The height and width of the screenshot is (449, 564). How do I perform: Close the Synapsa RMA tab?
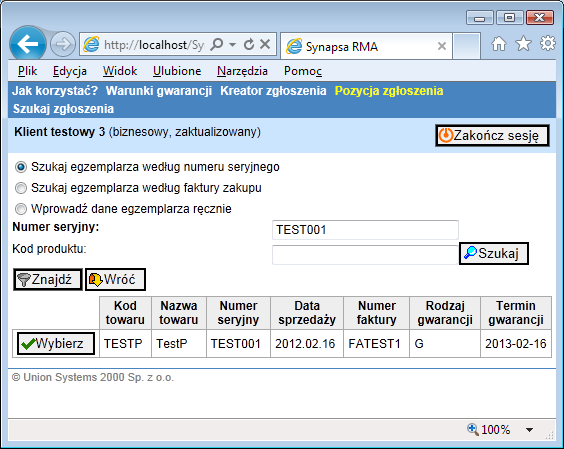pyautogui.click(x=442, y=46)
